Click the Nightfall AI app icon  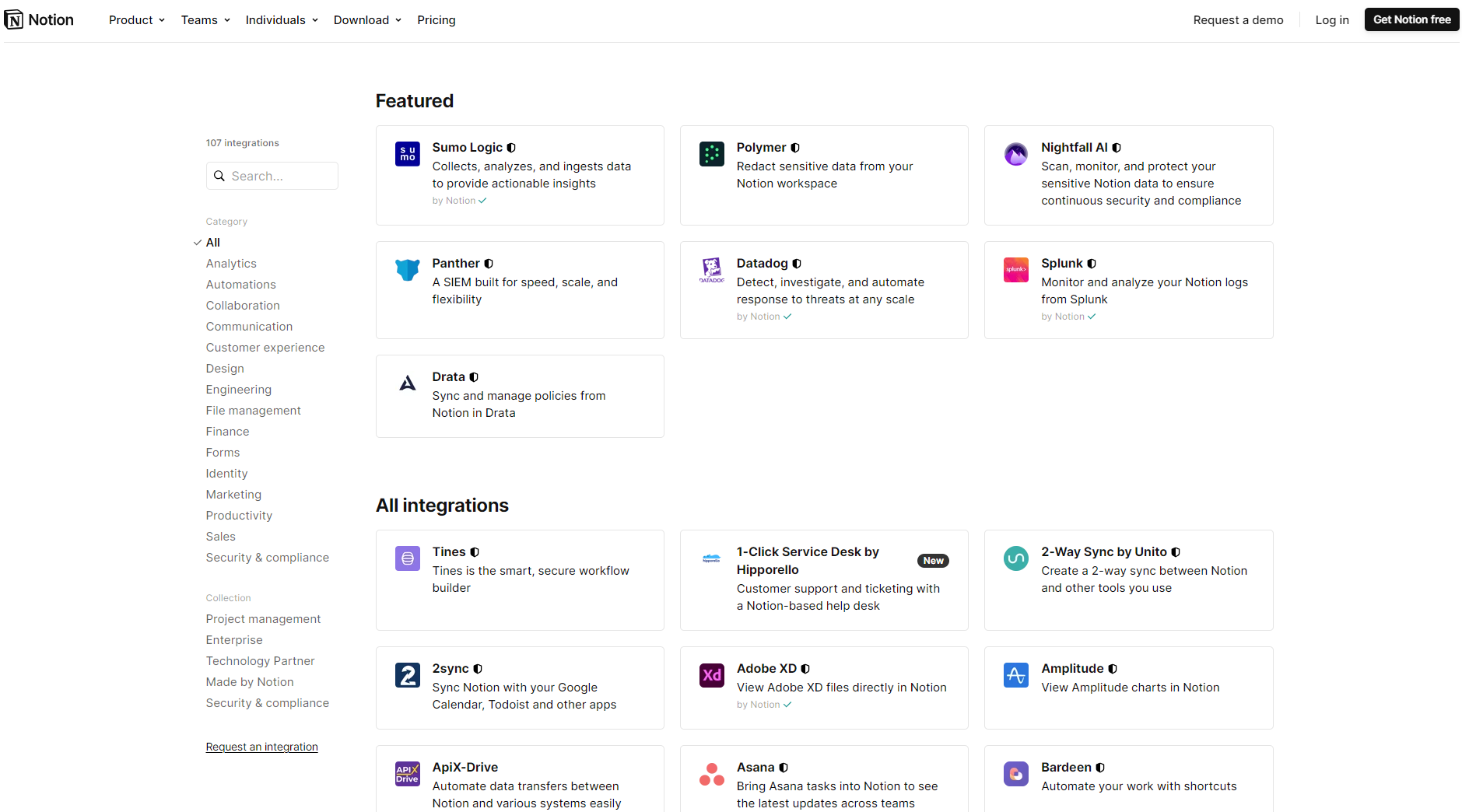click(x=1016, y=154)
